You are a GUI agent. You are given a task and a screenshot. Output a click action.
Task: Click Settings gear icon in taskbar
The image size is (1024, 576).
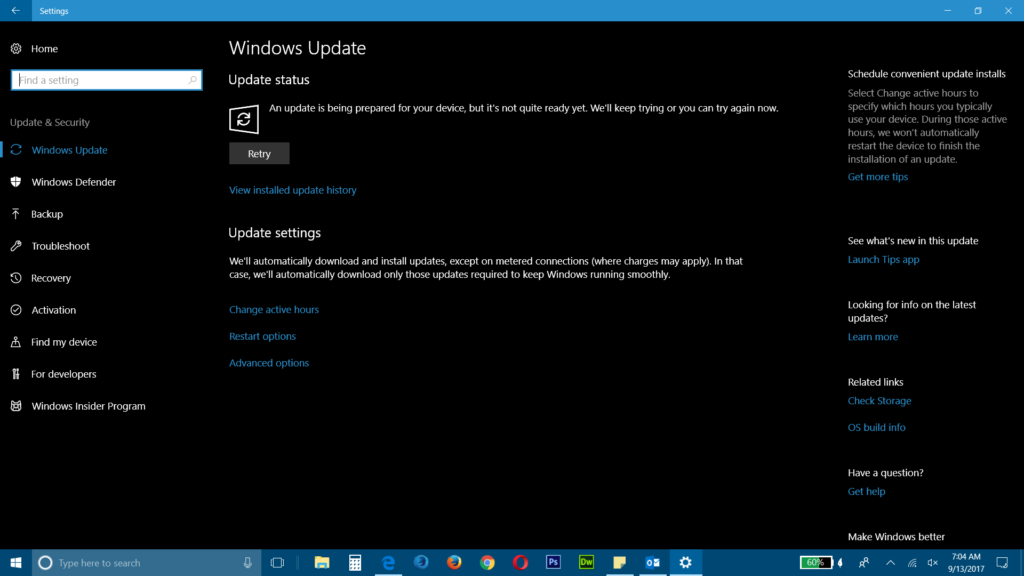686,562
